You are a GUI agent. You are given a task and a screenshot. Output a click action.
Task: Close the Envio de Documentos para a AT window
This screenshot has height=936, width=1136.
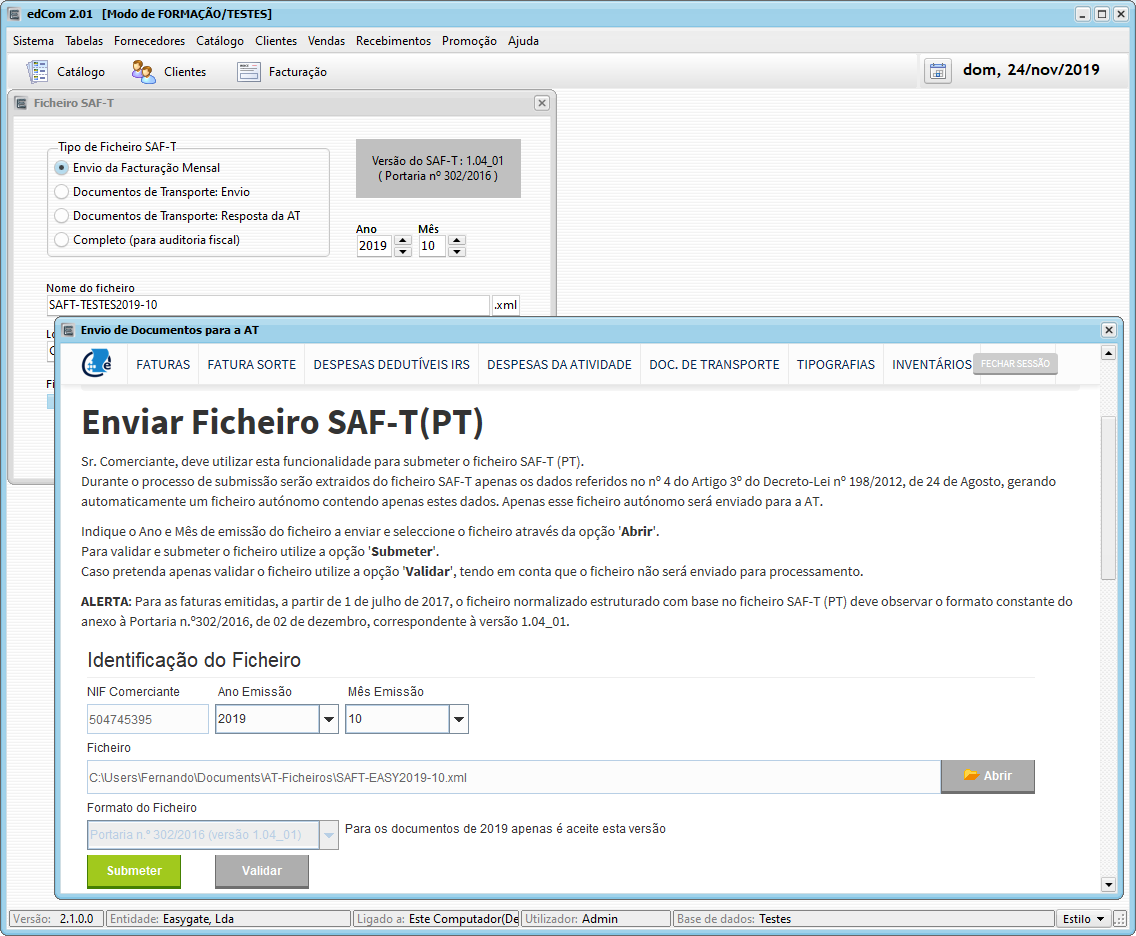coord(1108,330)
